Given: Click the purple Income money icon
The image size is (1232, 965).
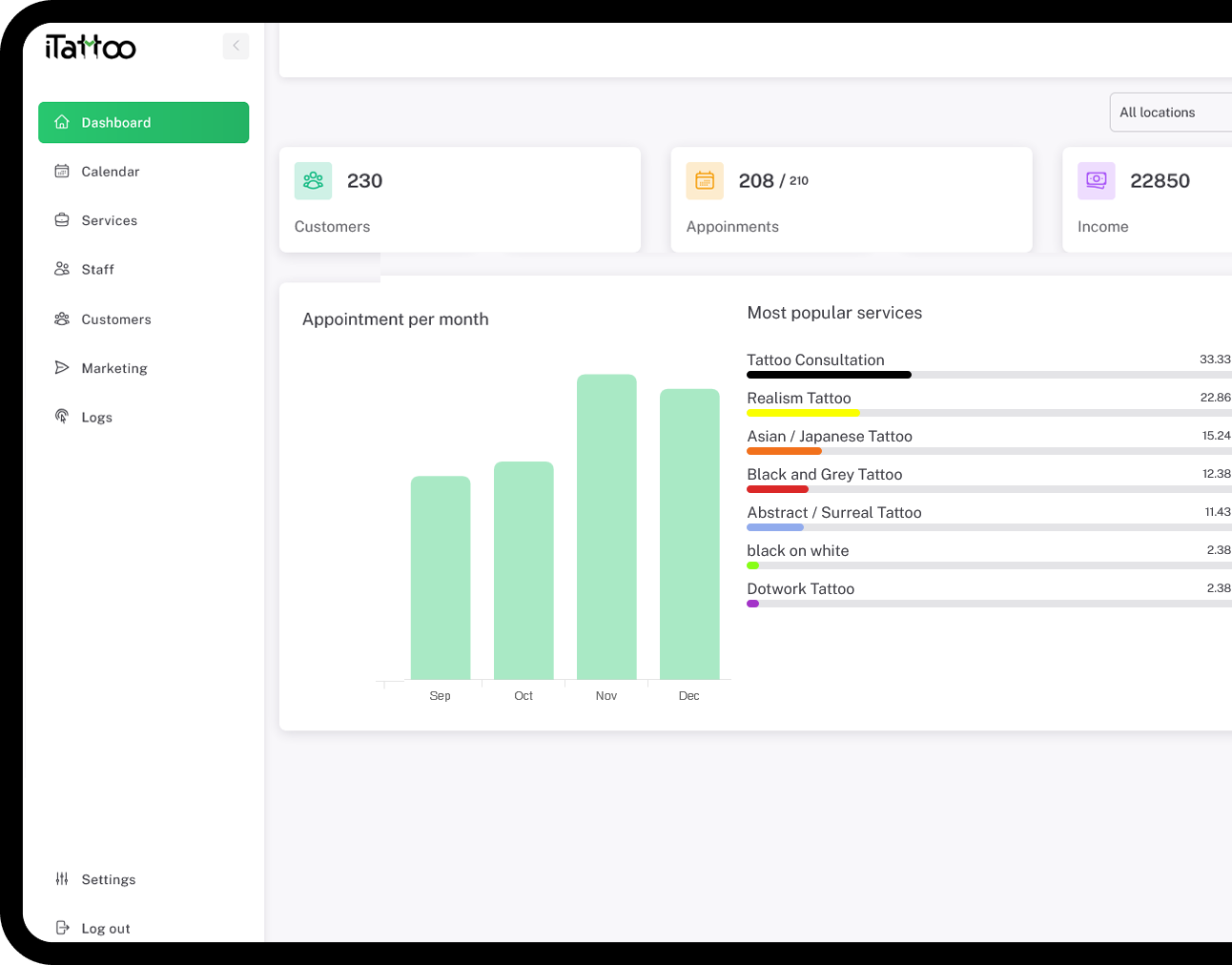Looking at the screenshot, I should (x=1096, y=181).
